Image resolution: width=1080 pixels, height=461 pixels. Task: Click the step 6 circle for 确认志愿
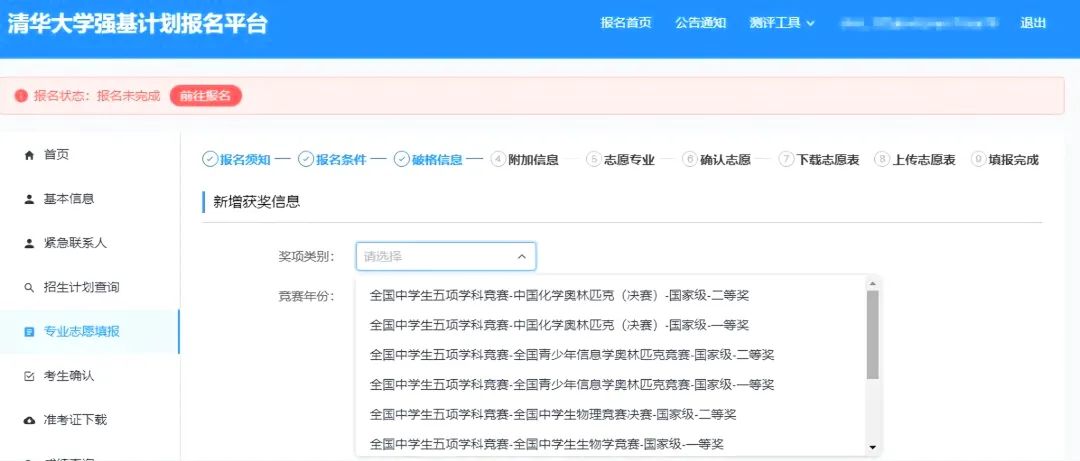(x=690, y=159)
